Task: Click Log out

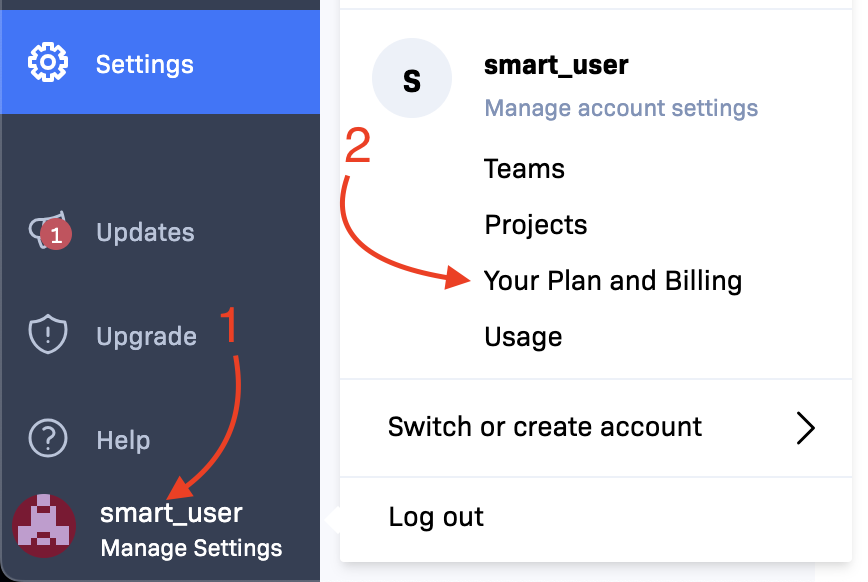Action: [436, 517]
